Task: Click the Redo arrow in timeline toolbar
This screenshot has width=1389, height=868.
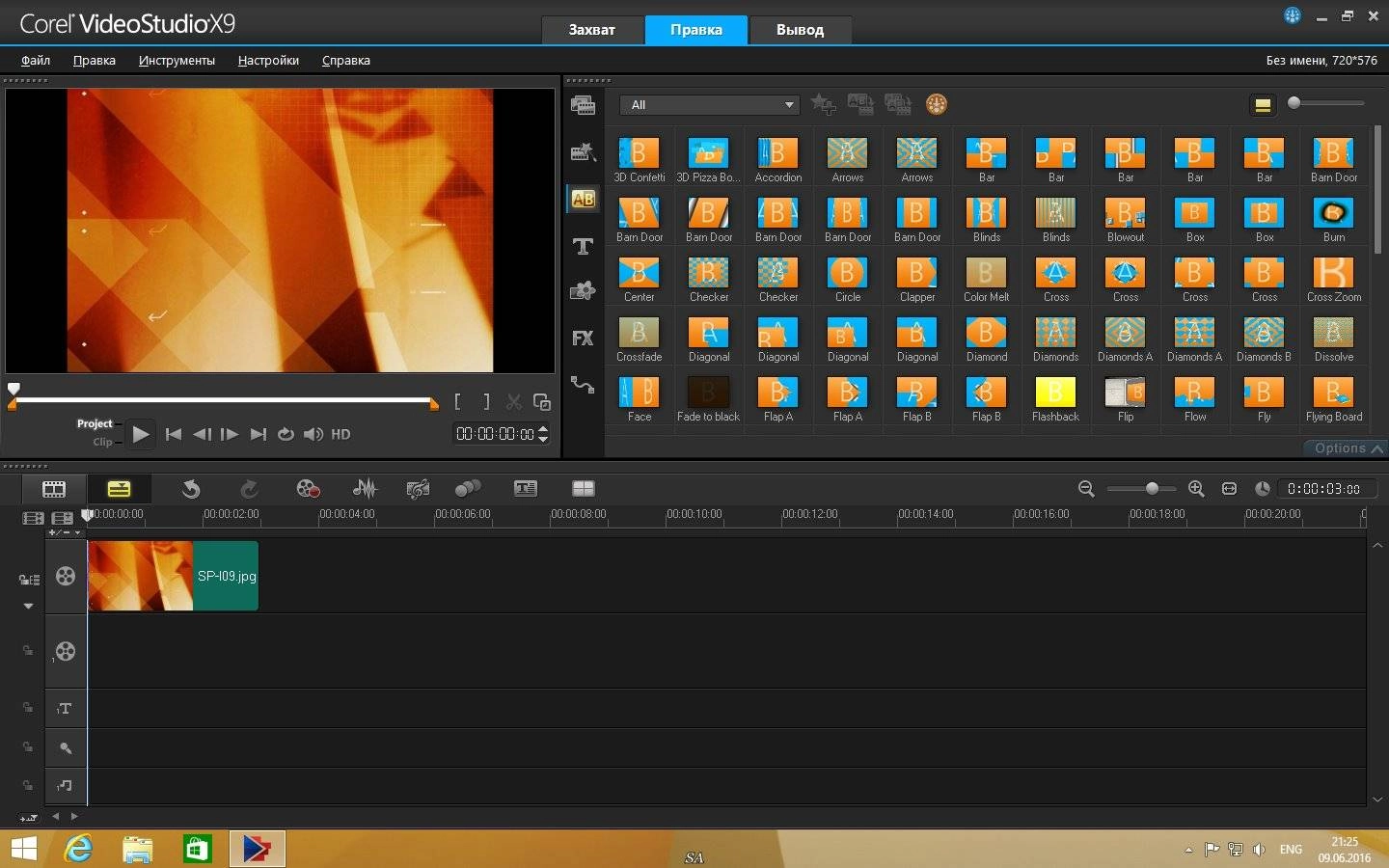Action: (249, 489)
